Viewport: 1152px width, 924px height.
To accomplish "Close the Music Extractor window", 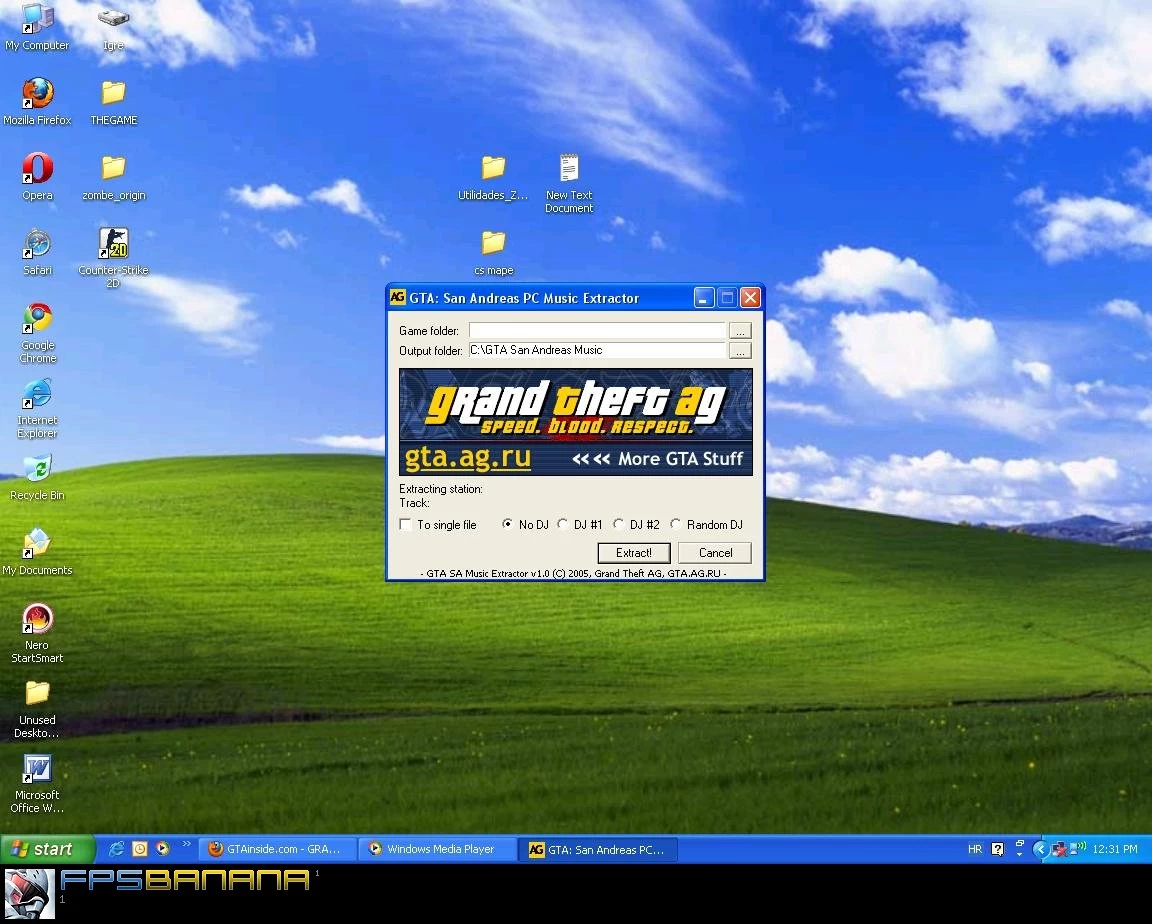I will click(x=750, y=297).
